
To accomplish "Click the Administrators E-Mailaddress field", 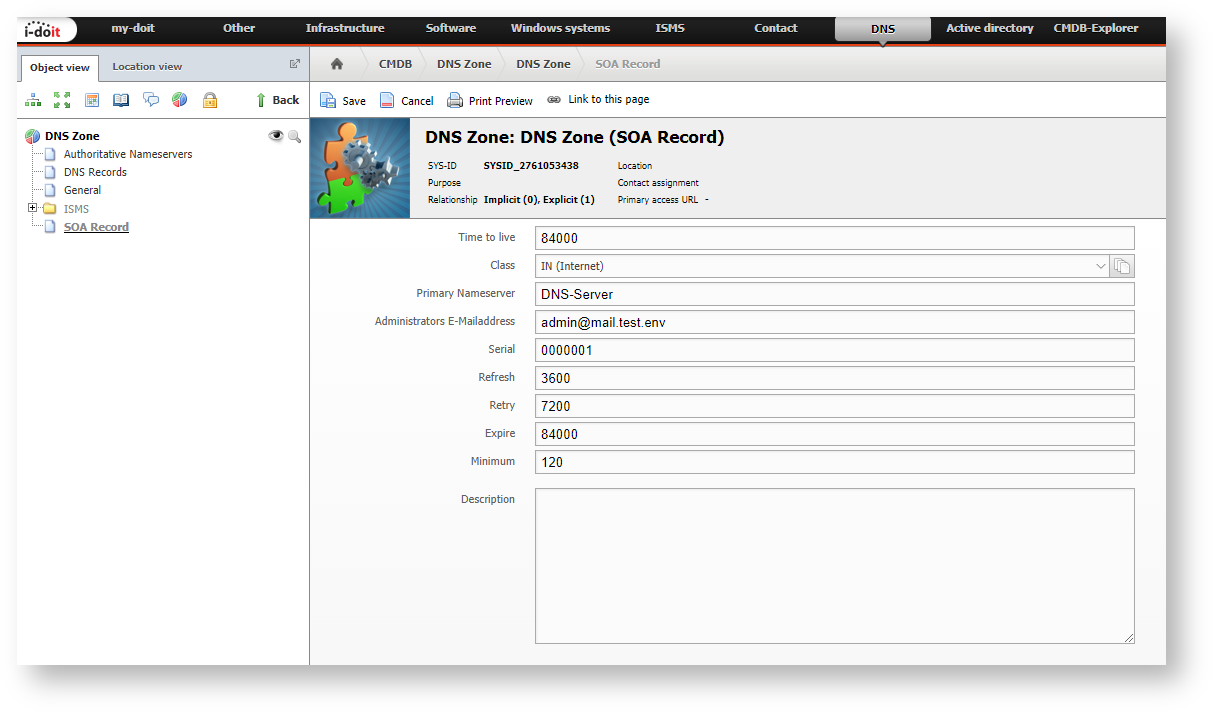I will click(x=835, y=322).
